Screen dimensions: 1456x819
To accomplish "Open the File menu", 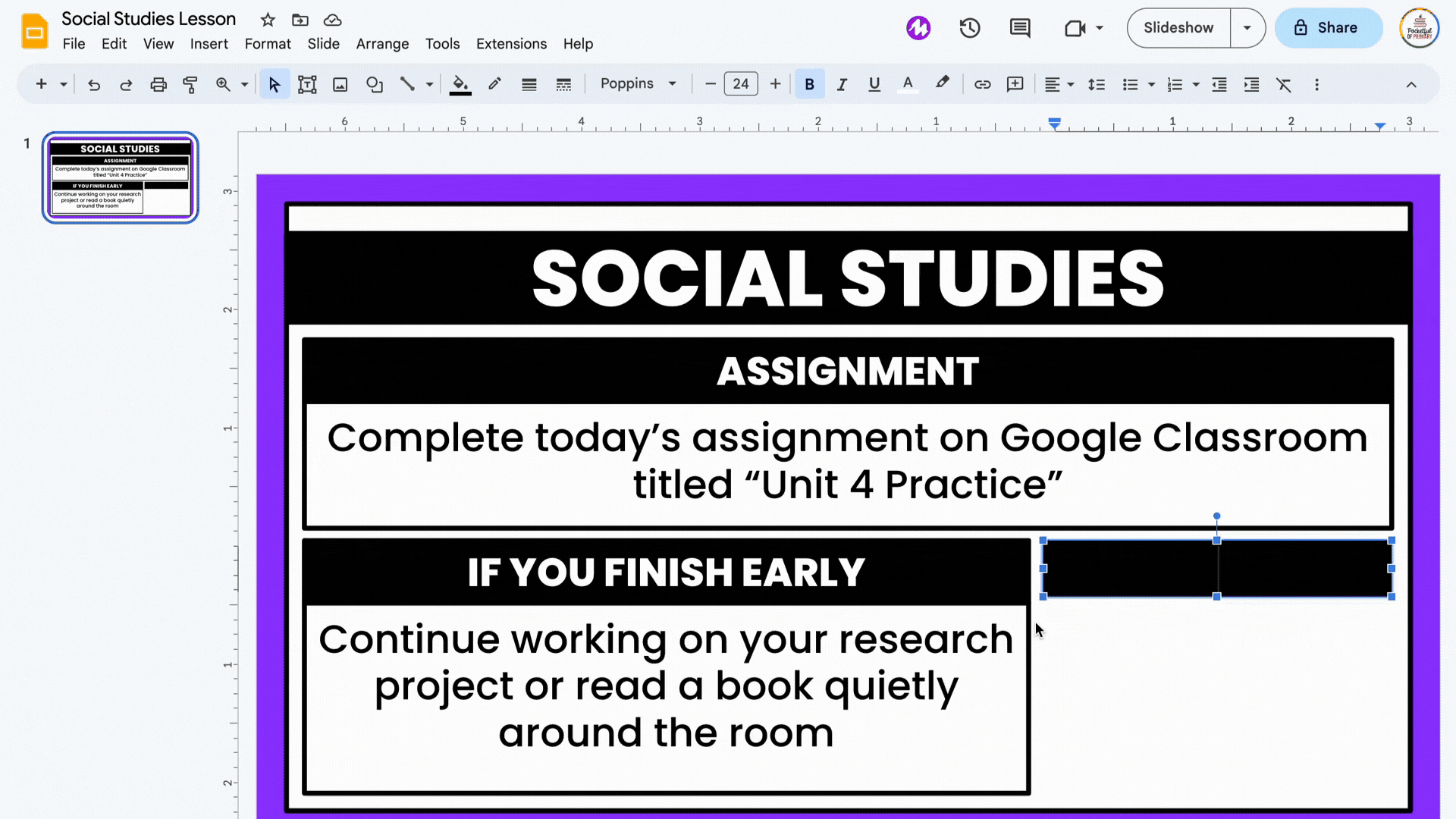I will coord(74,44).
